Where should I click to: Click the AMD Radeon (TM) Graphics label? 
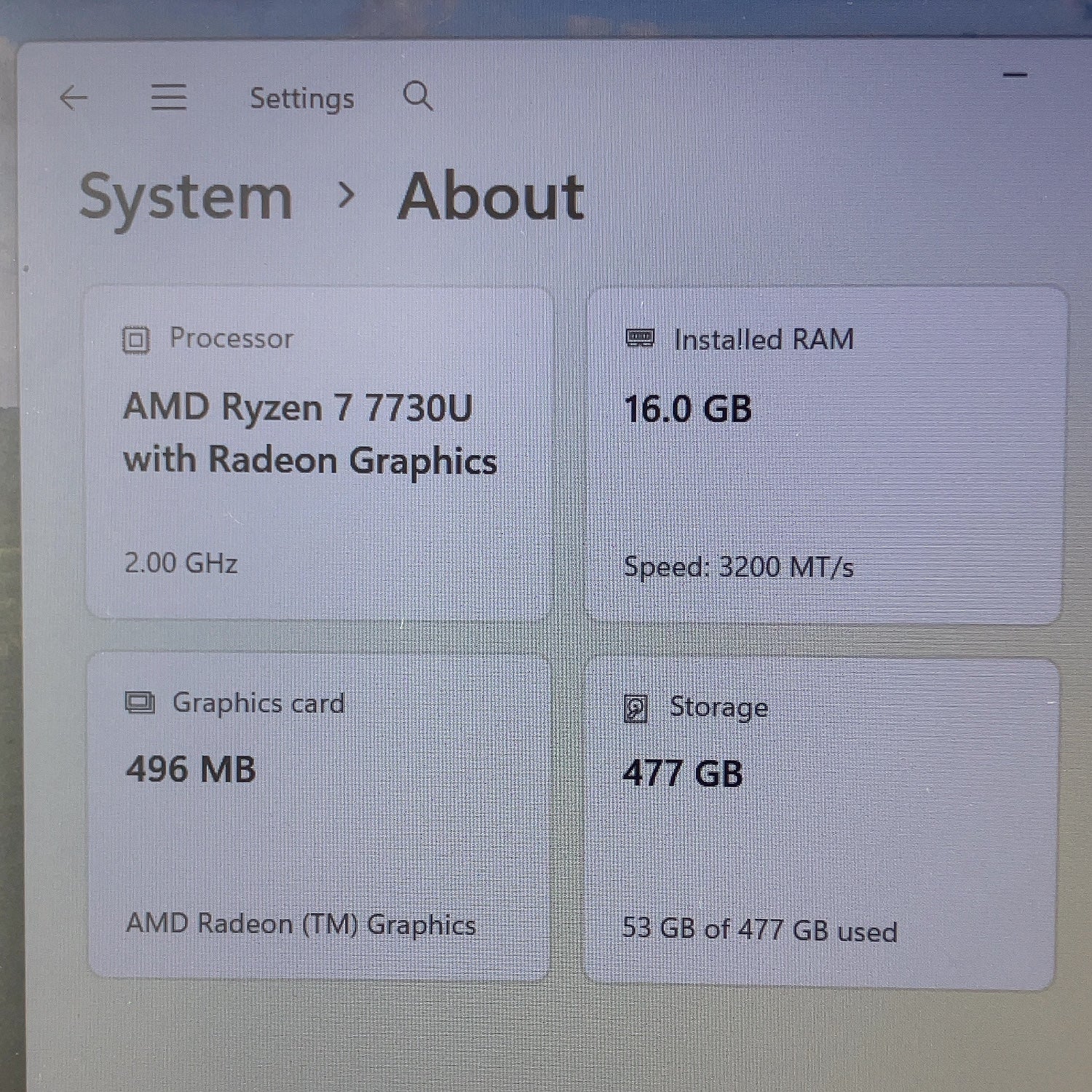pyautogui.click(x=301, y=924)
